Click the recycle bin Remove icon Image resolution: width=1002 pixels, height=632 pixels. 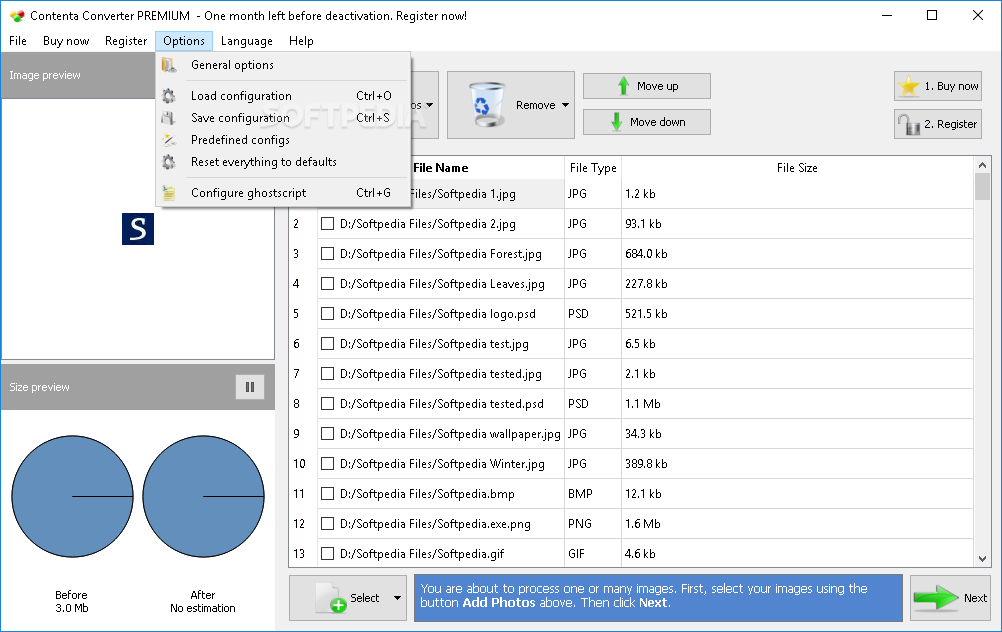click(x=486, y=105)
